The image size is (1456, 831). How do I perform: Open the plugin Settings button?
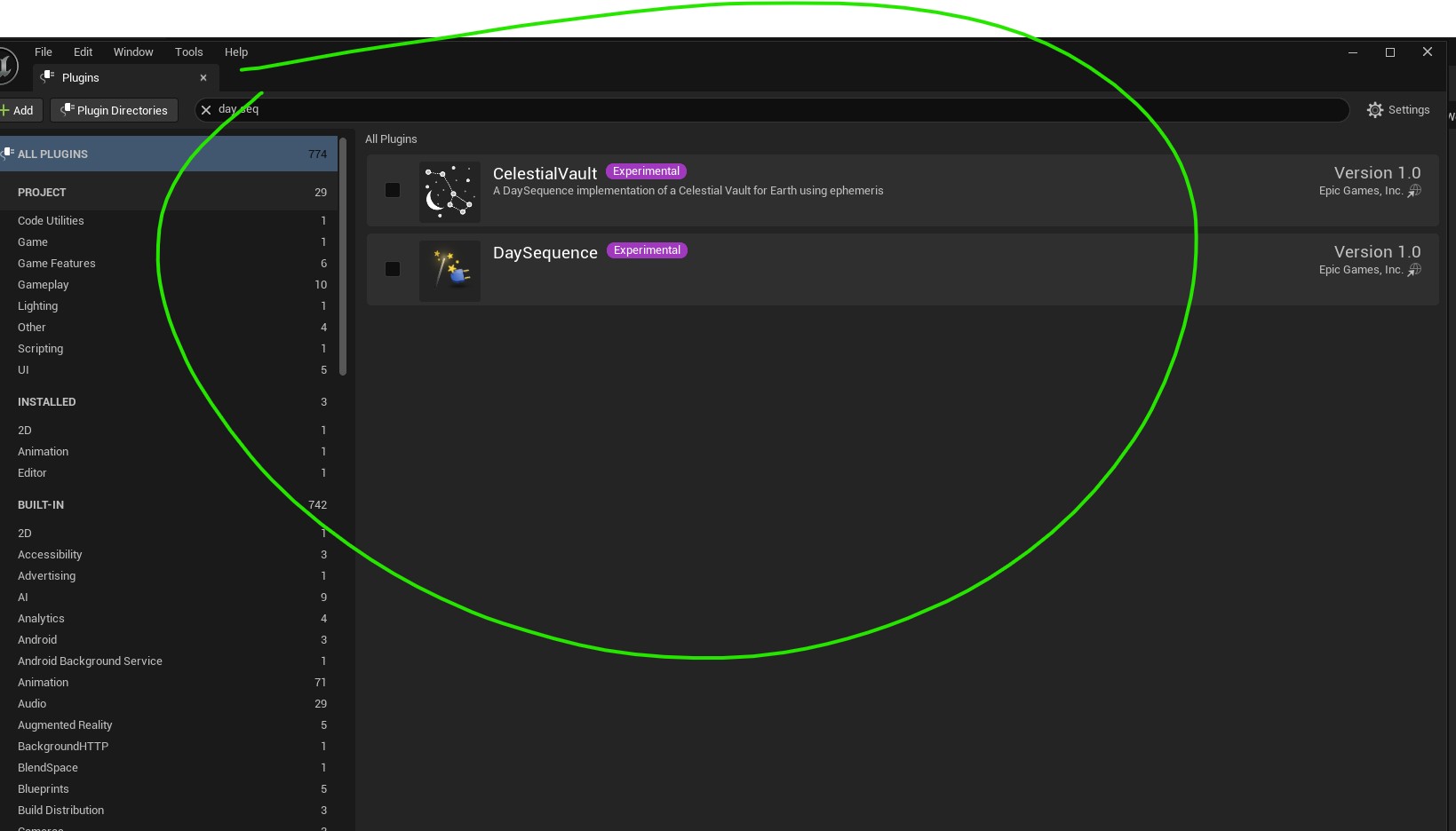[x=1398, y=110]
